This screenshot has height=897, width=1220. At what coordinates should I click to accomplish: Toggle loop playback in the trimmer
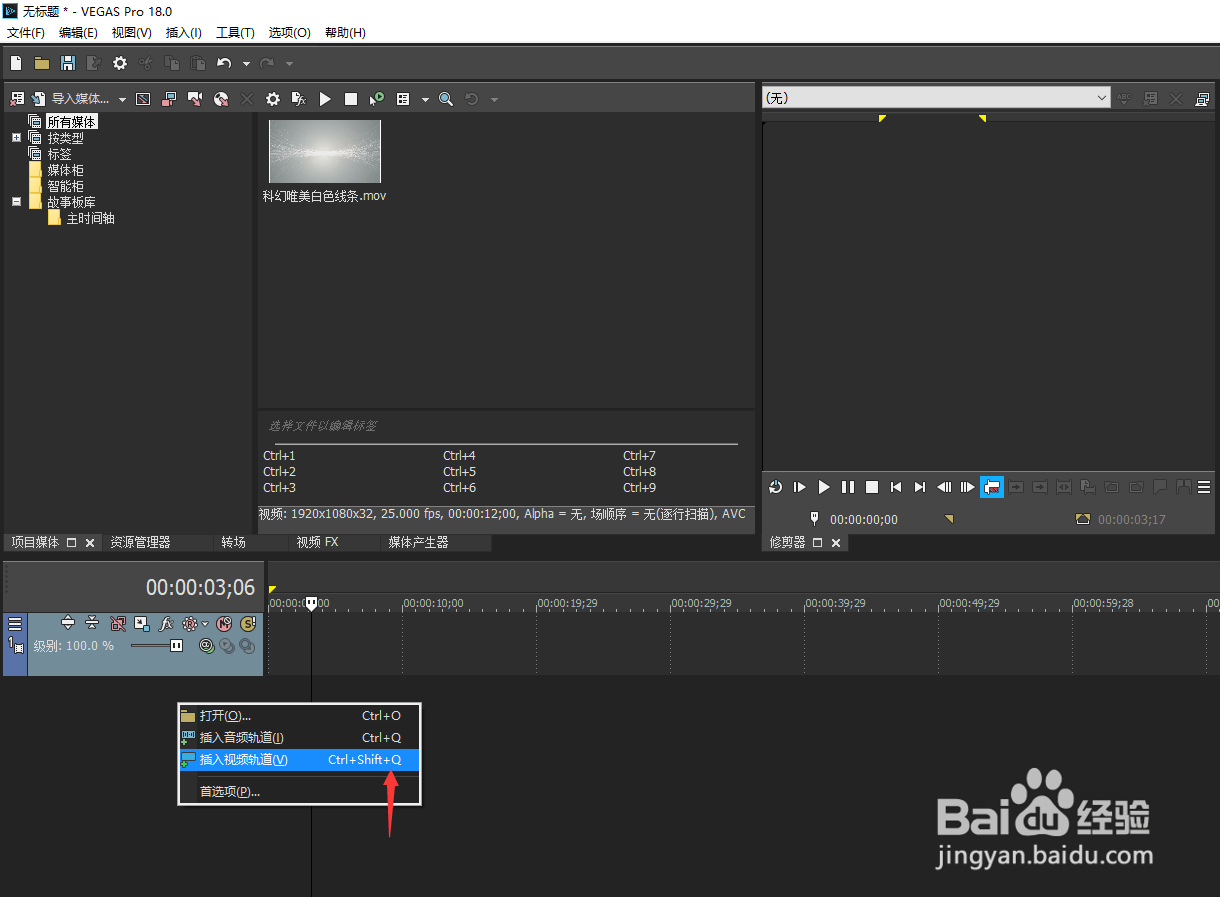(776, 487)
